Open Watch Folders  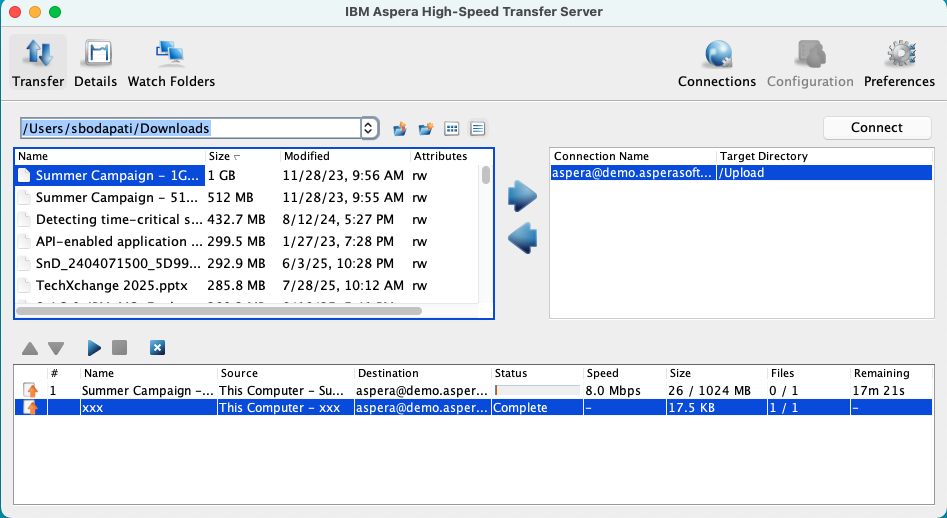[171, 63]
